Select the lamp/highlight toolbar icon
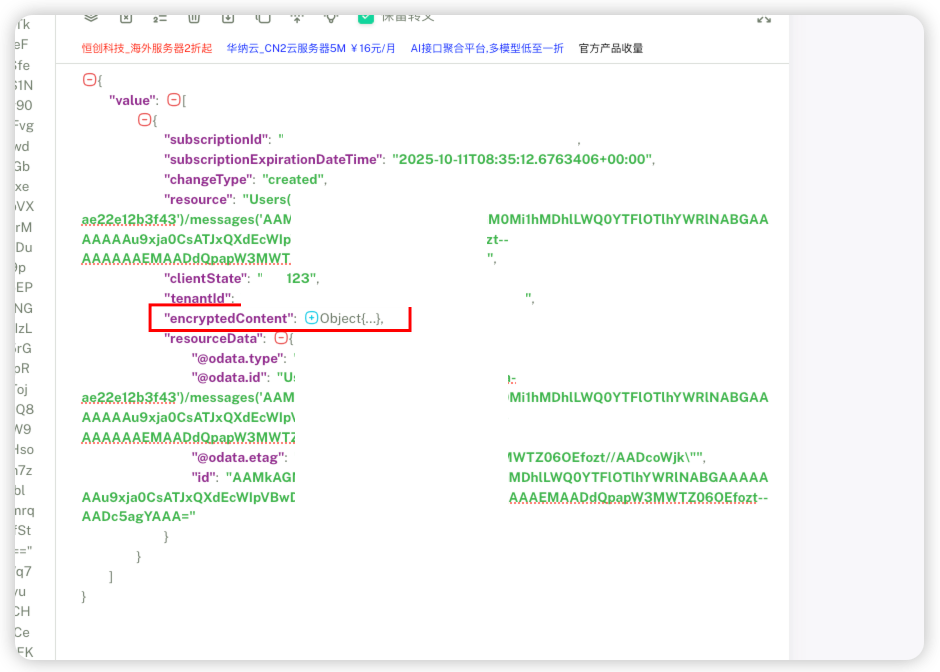 (x=330, y=16)
